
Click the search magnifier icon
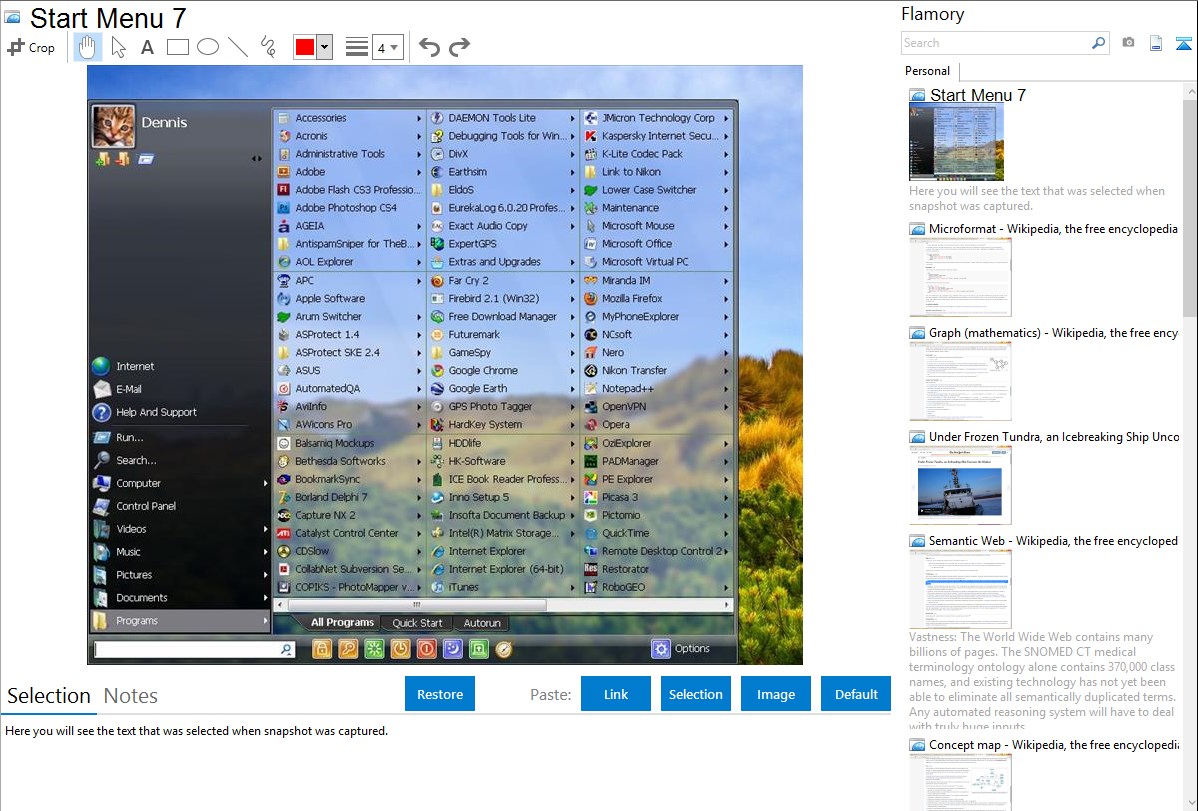tap(1099, 43)
